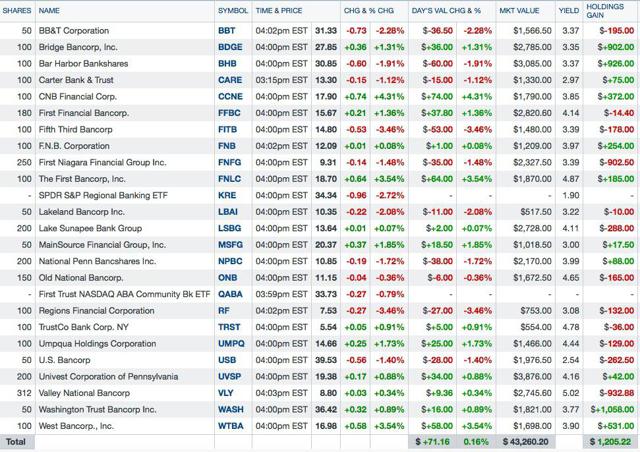Sort by the NAME column header
Screen dimensions: 640x452
(x=49, y=11)
